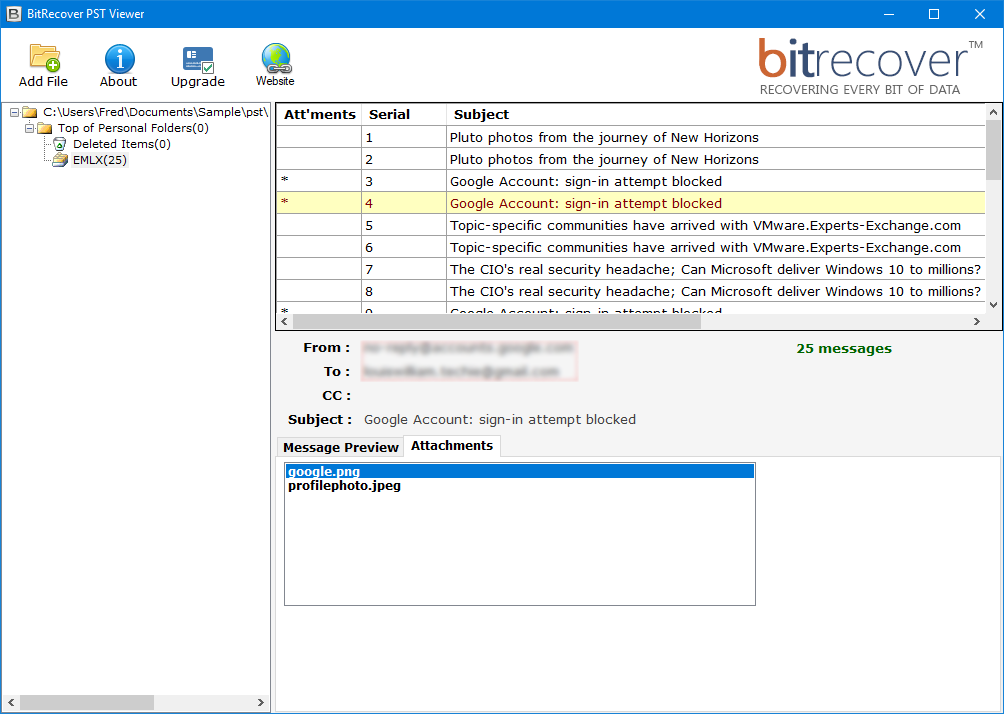Viewport: 1004px width, 714px height.
Task: Sort by the Subject column header
Action: coord(715,115)
